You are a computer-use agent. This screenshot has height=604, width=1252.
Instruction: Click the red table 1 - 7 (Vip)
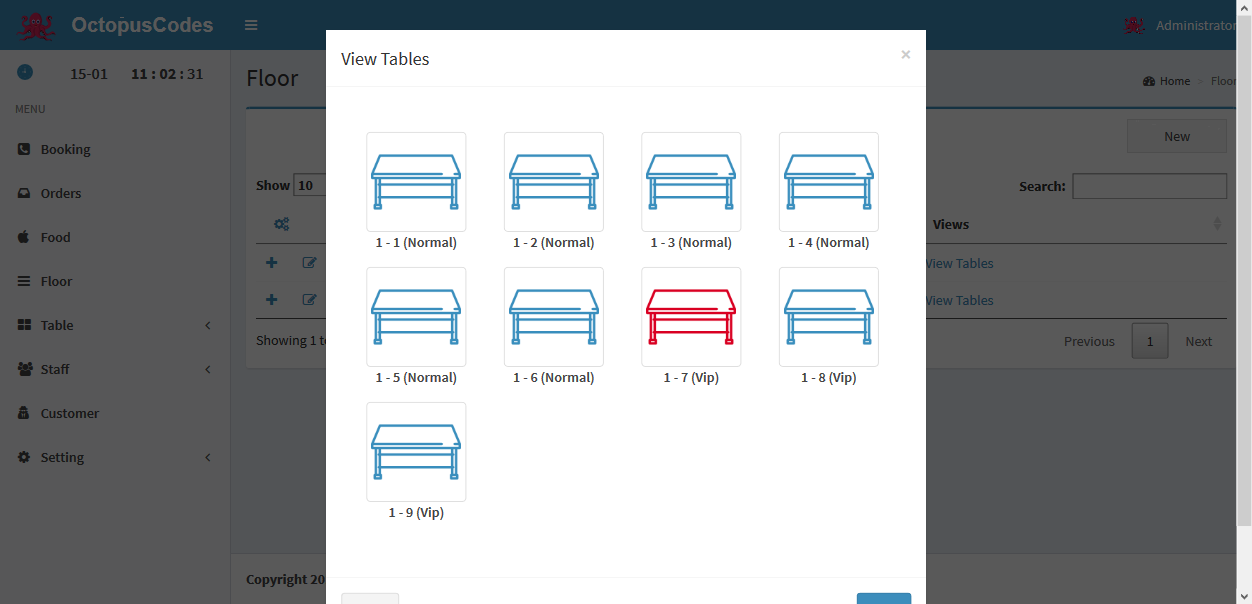(691, 317)
